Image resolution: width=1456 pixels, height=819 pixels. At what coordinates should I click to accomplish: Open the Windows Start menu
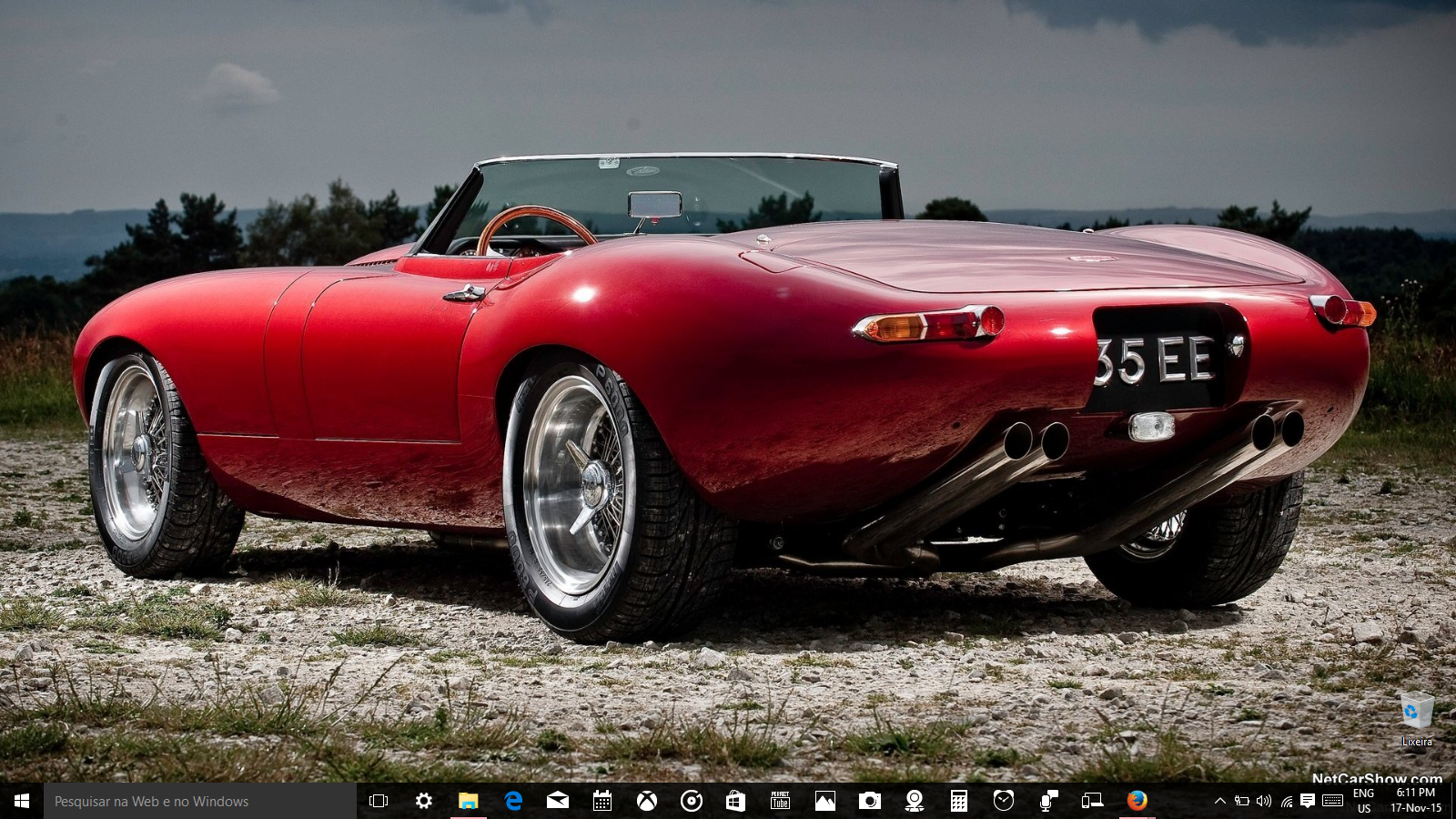(22, 801)
